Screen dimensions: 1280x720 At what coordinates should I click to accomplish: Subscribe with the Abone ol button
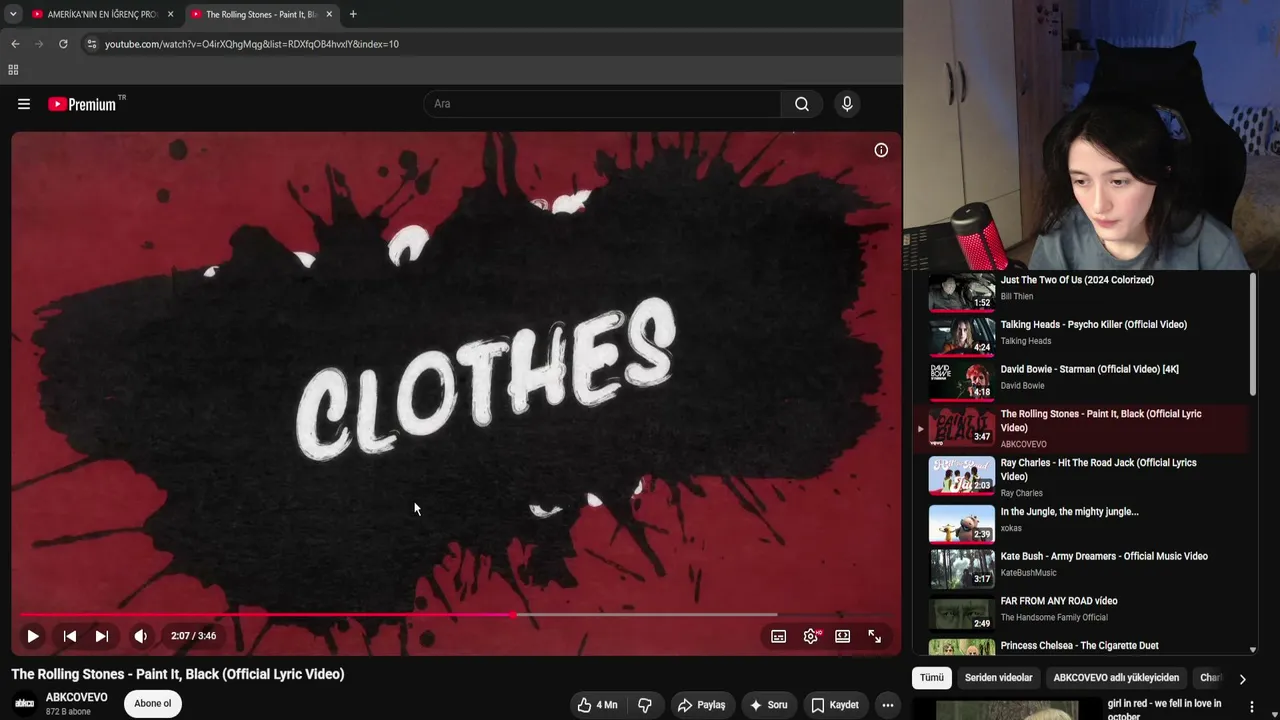[153, 703]
